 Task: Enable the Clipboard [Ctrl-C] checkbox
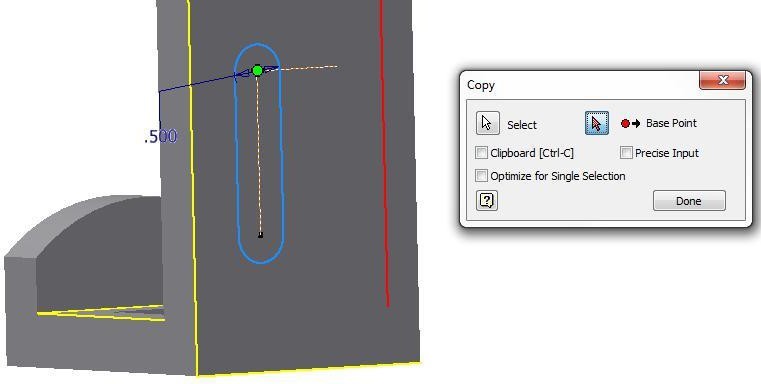tap(481, 153)
